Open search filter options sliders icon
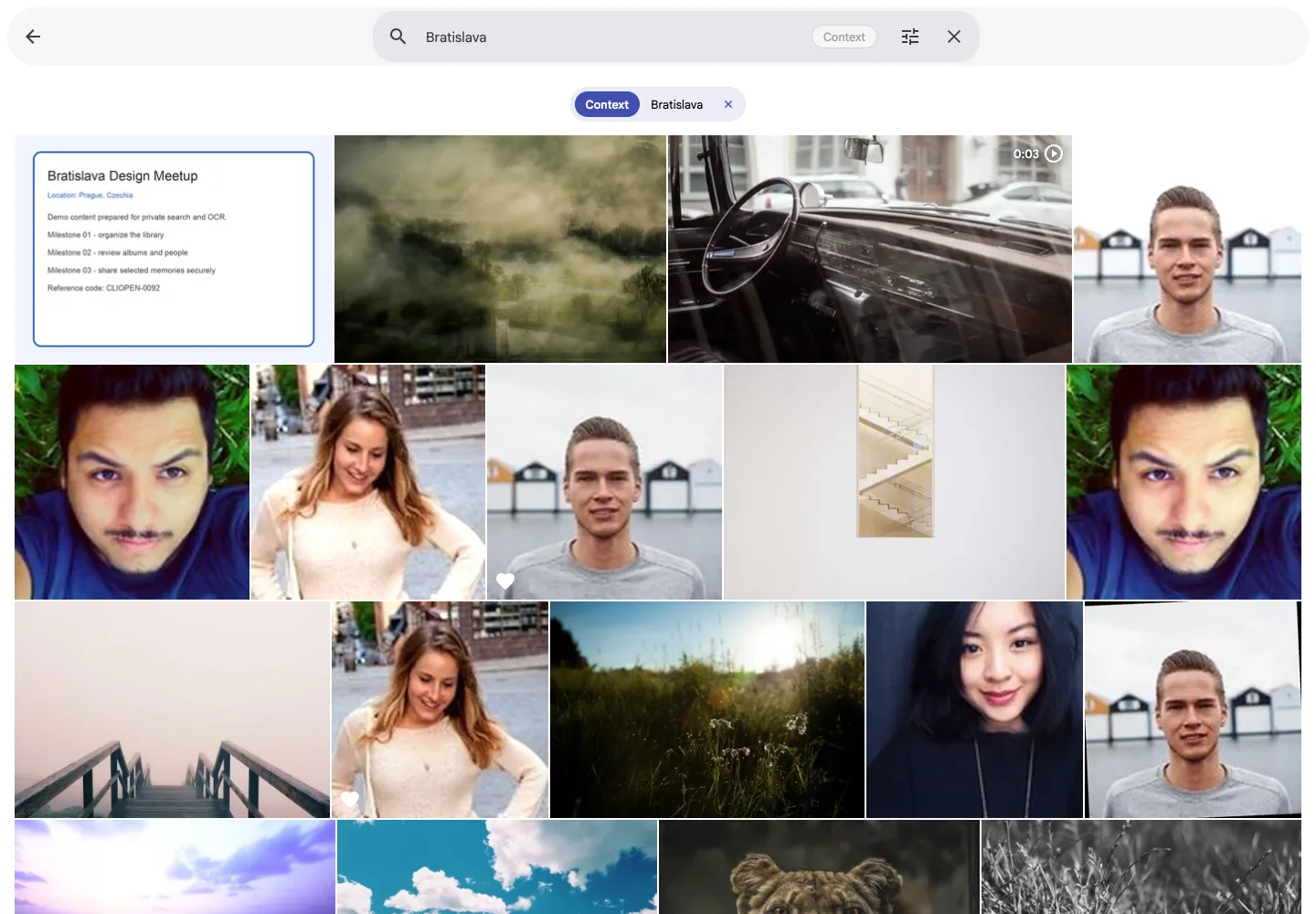 tap(910, 37)
